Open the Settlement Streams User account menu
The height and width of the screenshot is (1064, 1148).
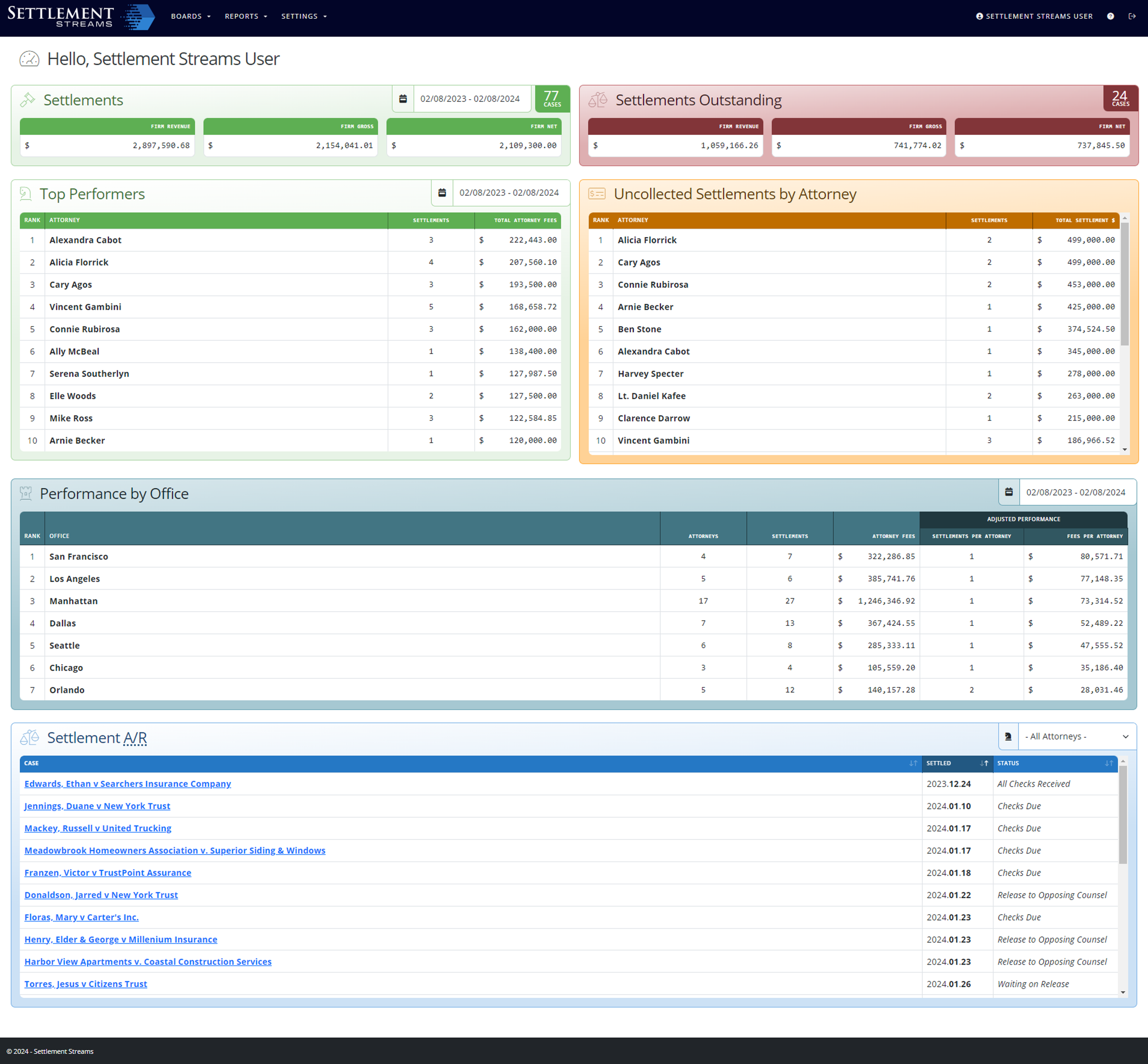1034,16
